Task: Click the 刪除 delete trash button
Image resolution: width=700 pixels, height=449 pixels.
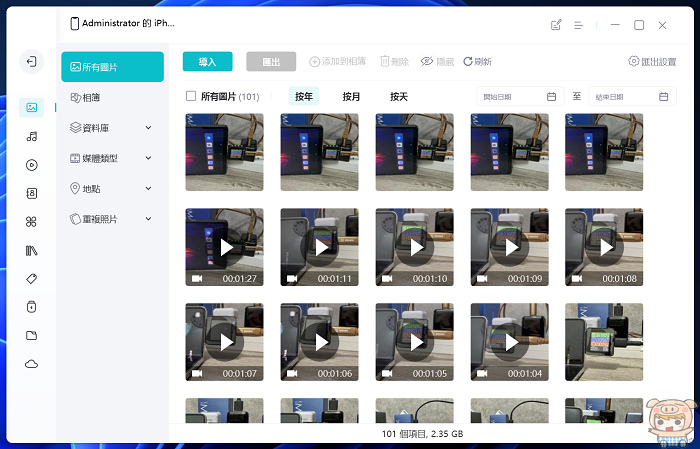Action: (x=395, y=61)
